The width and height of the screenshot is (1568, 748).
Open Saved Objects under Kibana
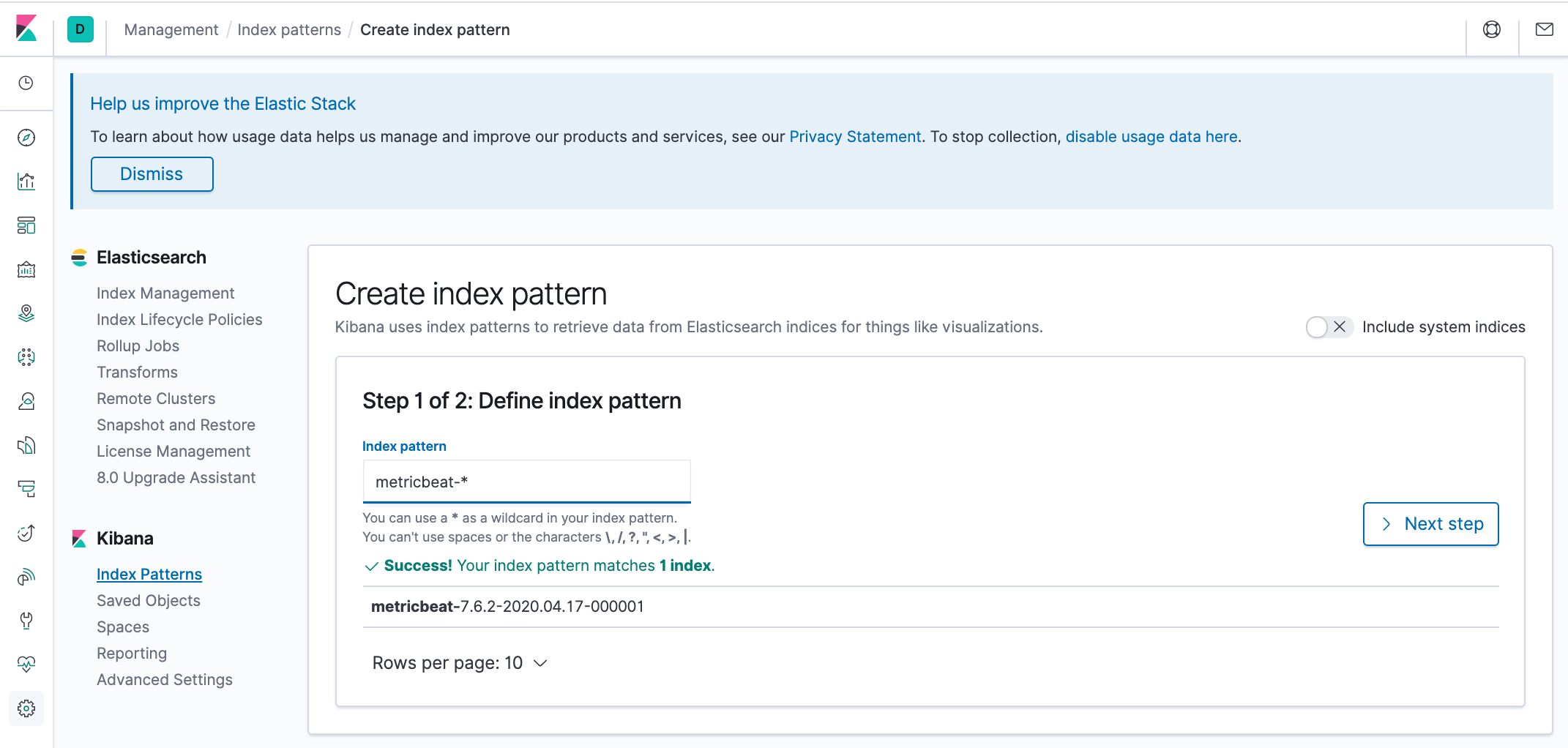(148, 601)
